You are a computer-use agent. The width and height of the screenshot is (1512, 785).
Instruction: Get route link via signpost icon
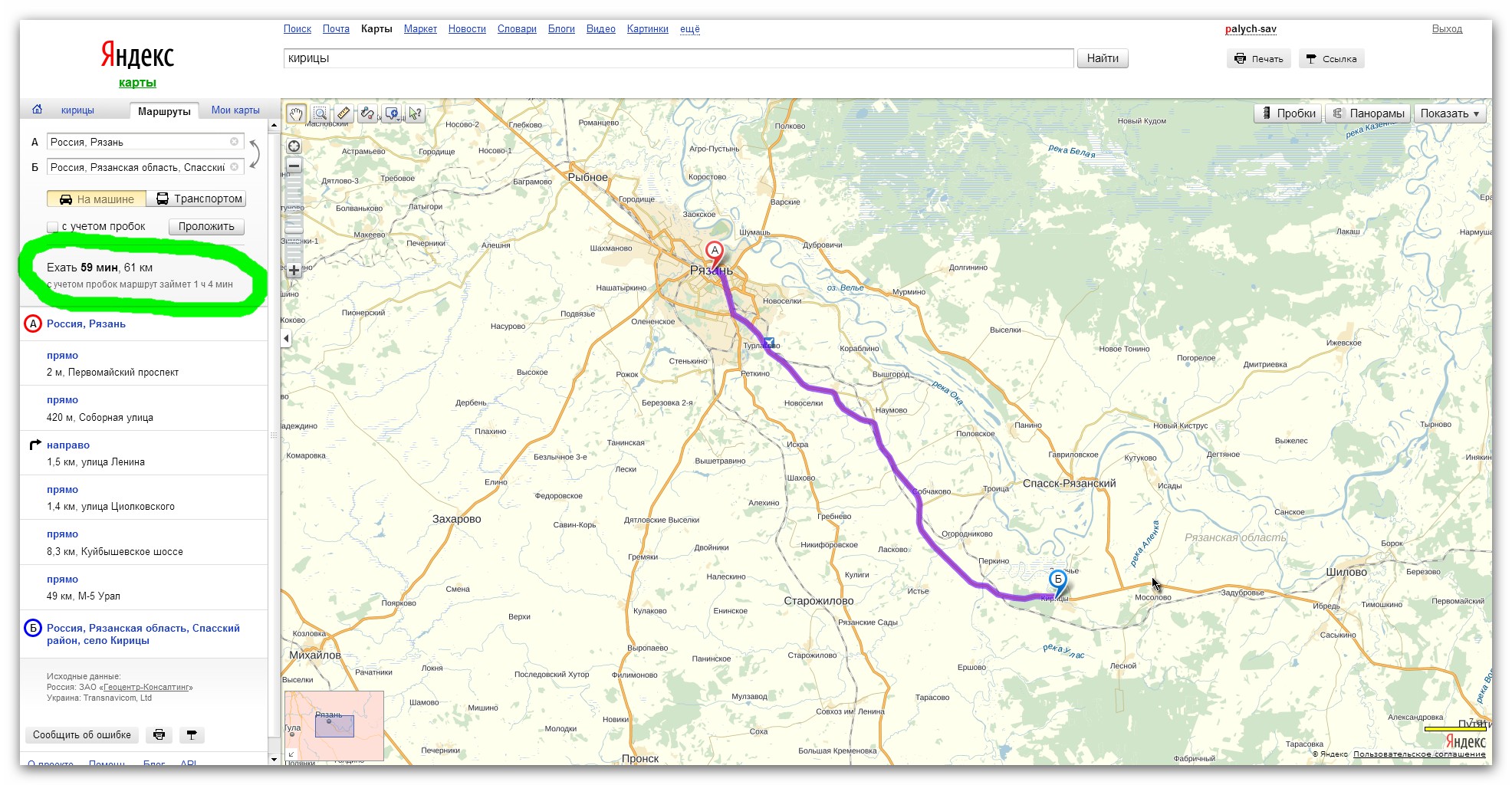click(x=192, y=735)
